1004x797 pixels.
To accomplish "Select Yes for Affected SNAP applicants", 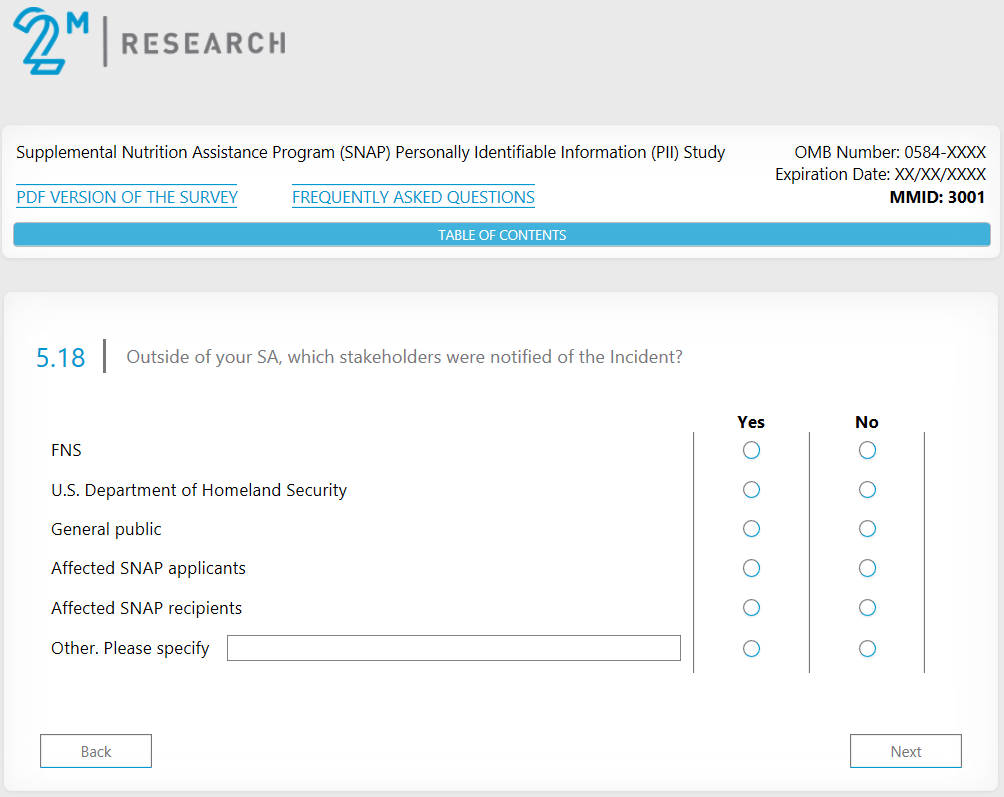I will pyautogui.click(x=751, y=569).
